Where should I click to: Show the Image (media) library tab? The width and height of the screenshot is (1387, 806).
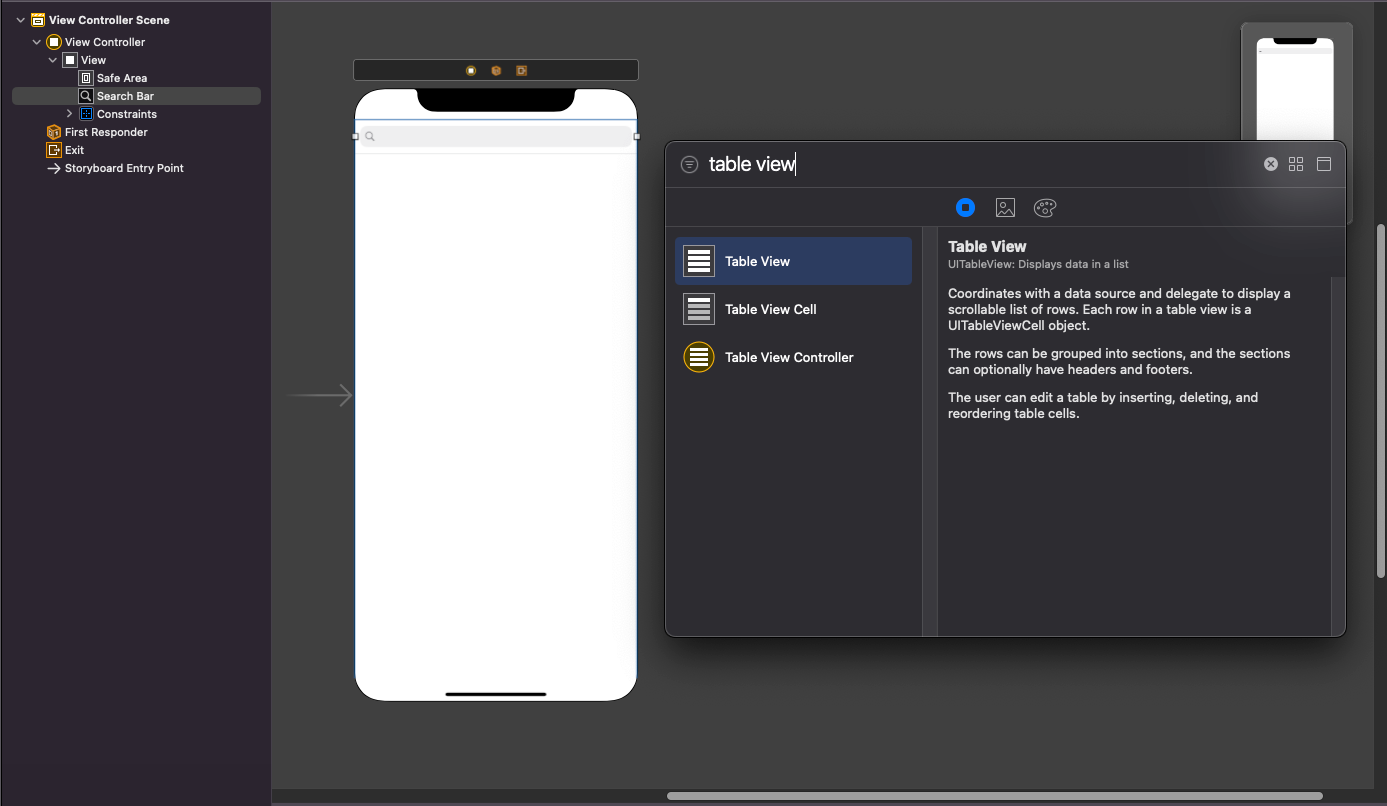(x=1005, y=207)
